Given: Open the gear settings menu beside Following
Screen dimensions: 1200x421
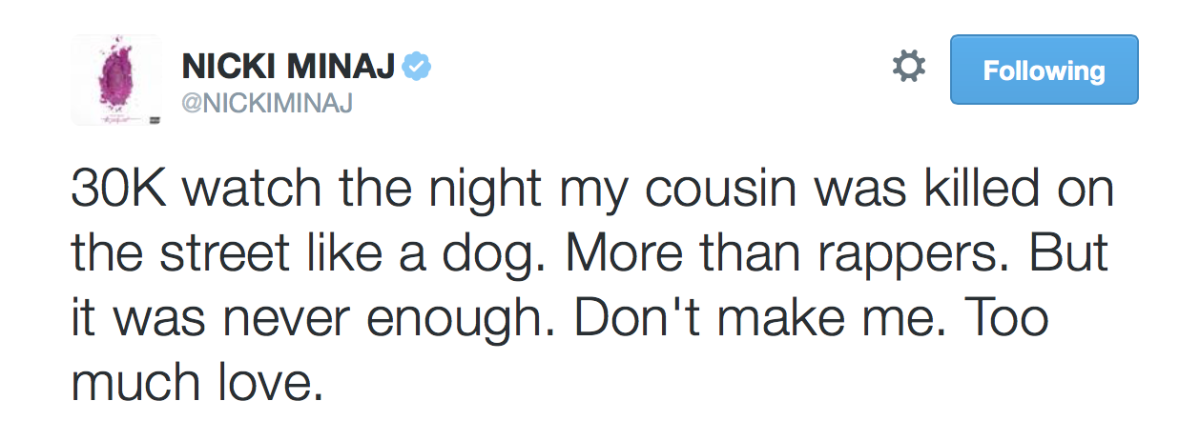Looking at the screenshot, I should pyautogui.click(x=908, y=68).
